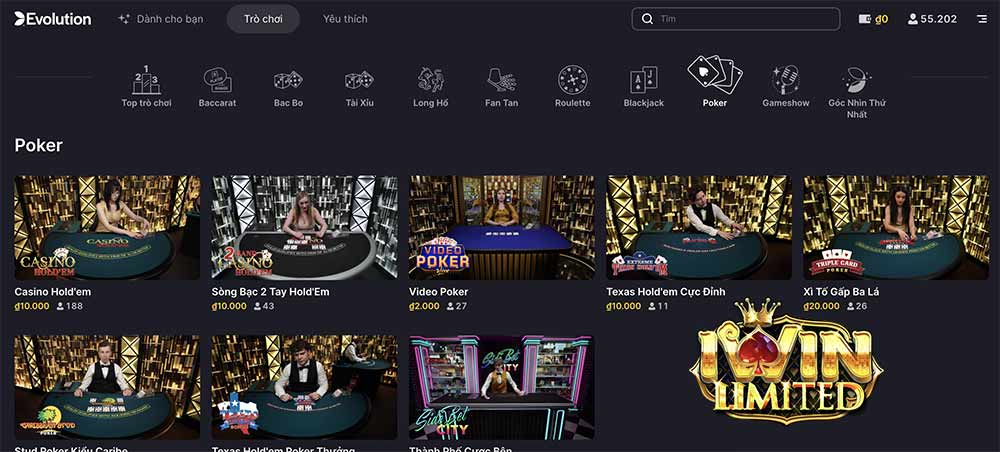The width and height of the screenshot is (1000, 452).
Task: Click the Xì Tố Gấp Ba Lá title
Action: click(x=841, y=292)
